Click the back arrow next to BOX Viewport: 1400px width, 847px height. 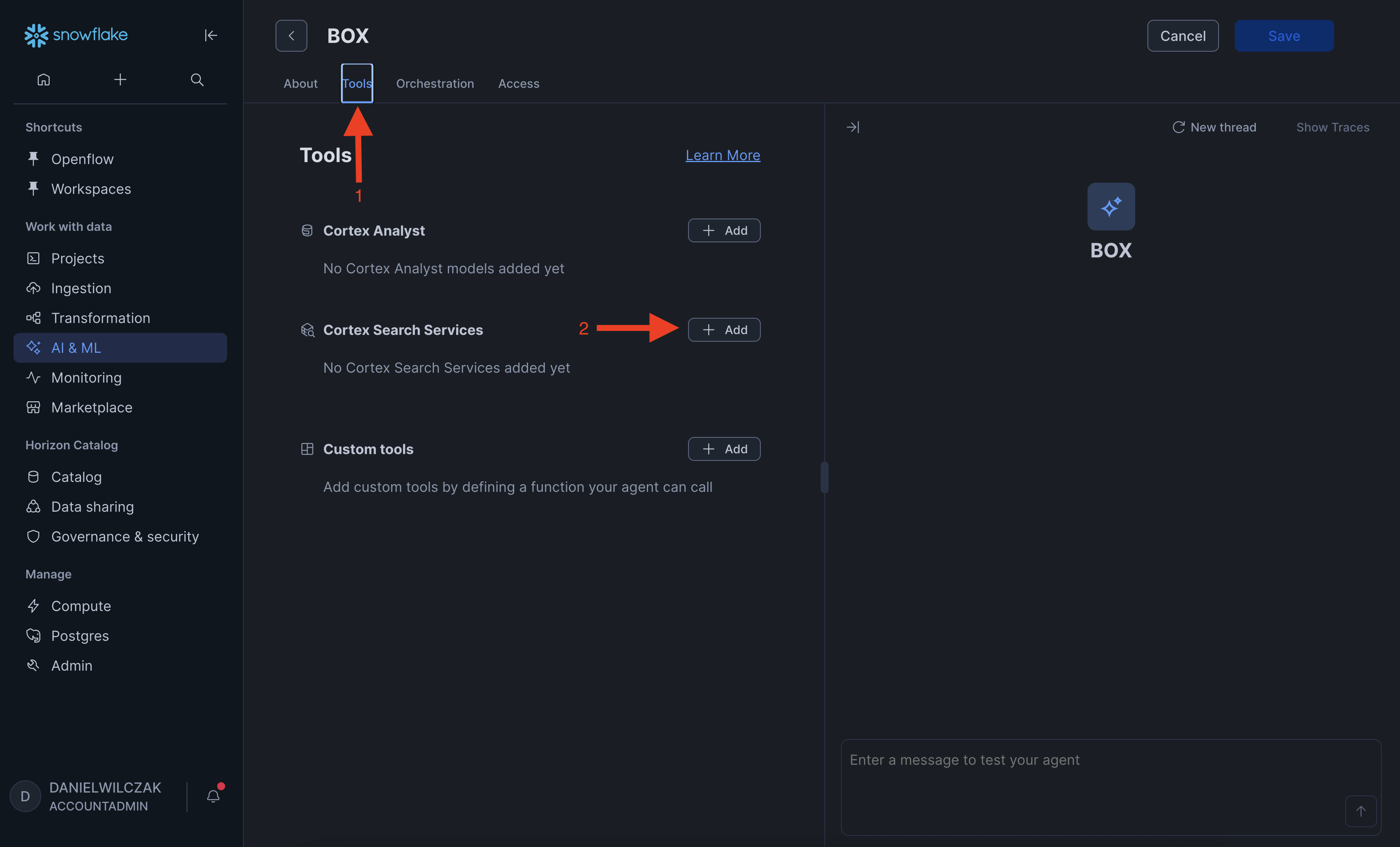point(291,36)
